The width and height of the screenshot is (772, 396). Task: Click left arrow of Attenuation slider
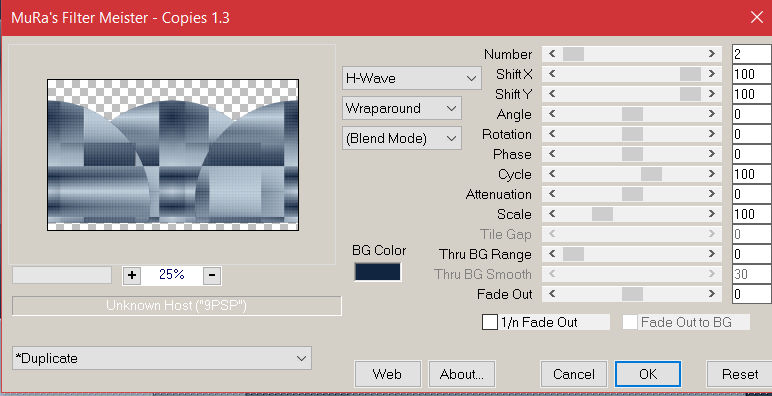click(x=552, y=194)
